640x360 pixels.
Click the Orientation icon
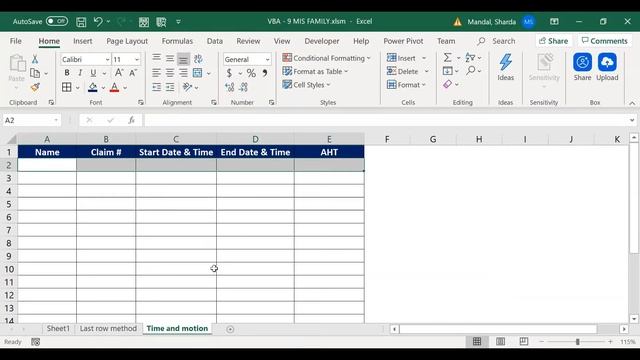187,87
